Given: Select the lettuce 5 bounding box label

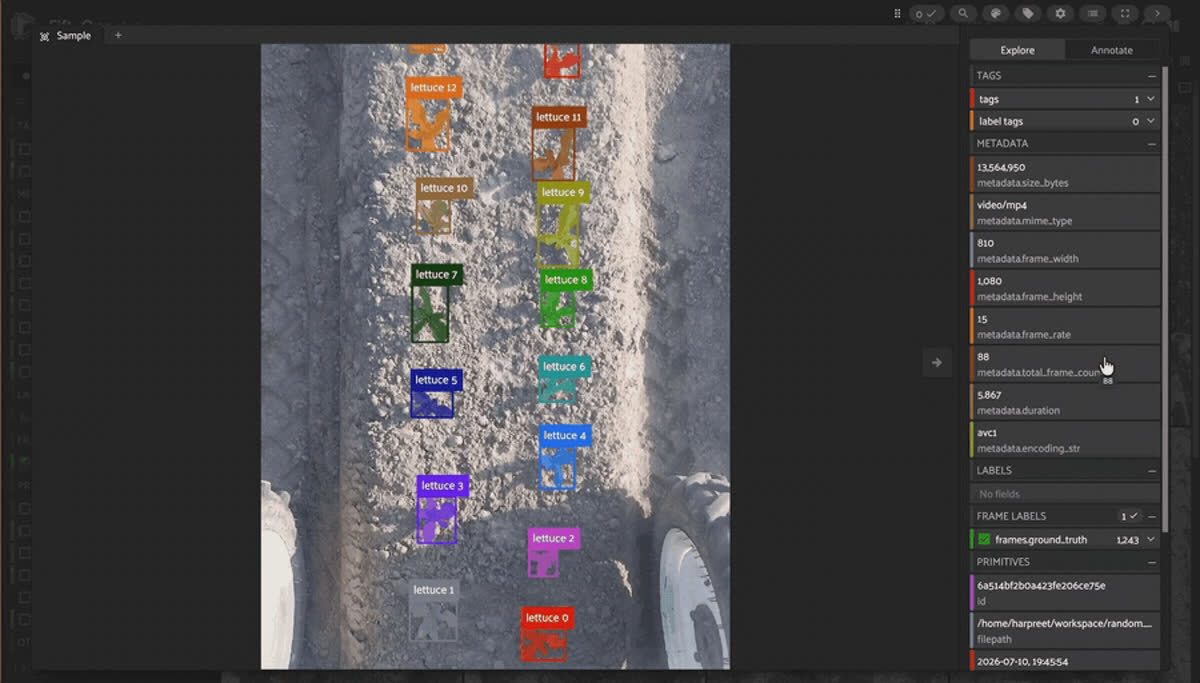Looking at the screenshot, I should [x=436, y=380].
